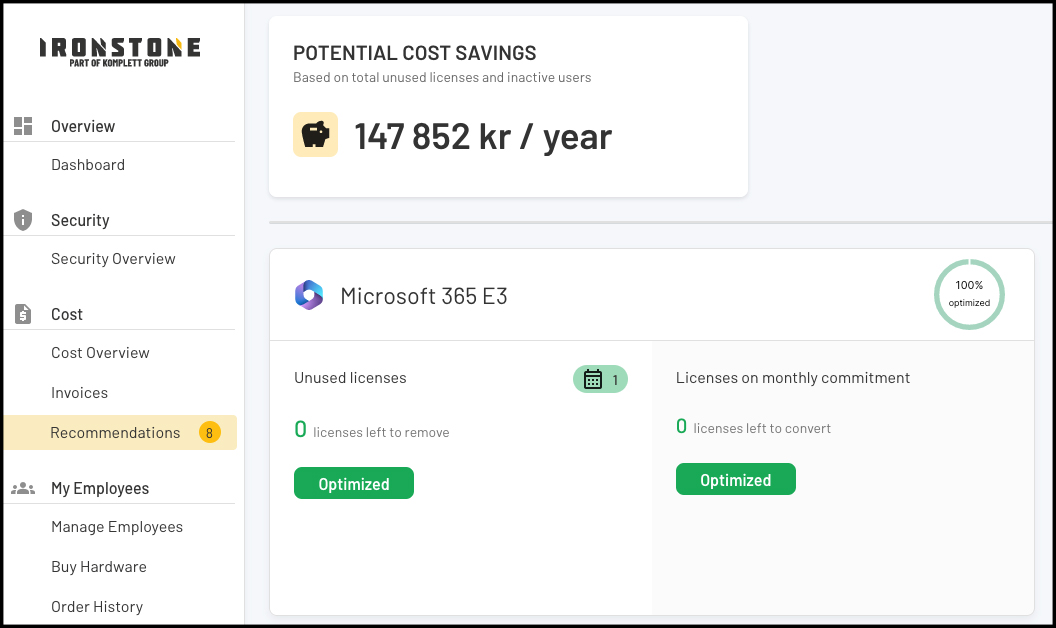This screenshot has height=628, width=1056.
Task: Click the Microsoft 365 E3 title
Action: coord(424,296)
